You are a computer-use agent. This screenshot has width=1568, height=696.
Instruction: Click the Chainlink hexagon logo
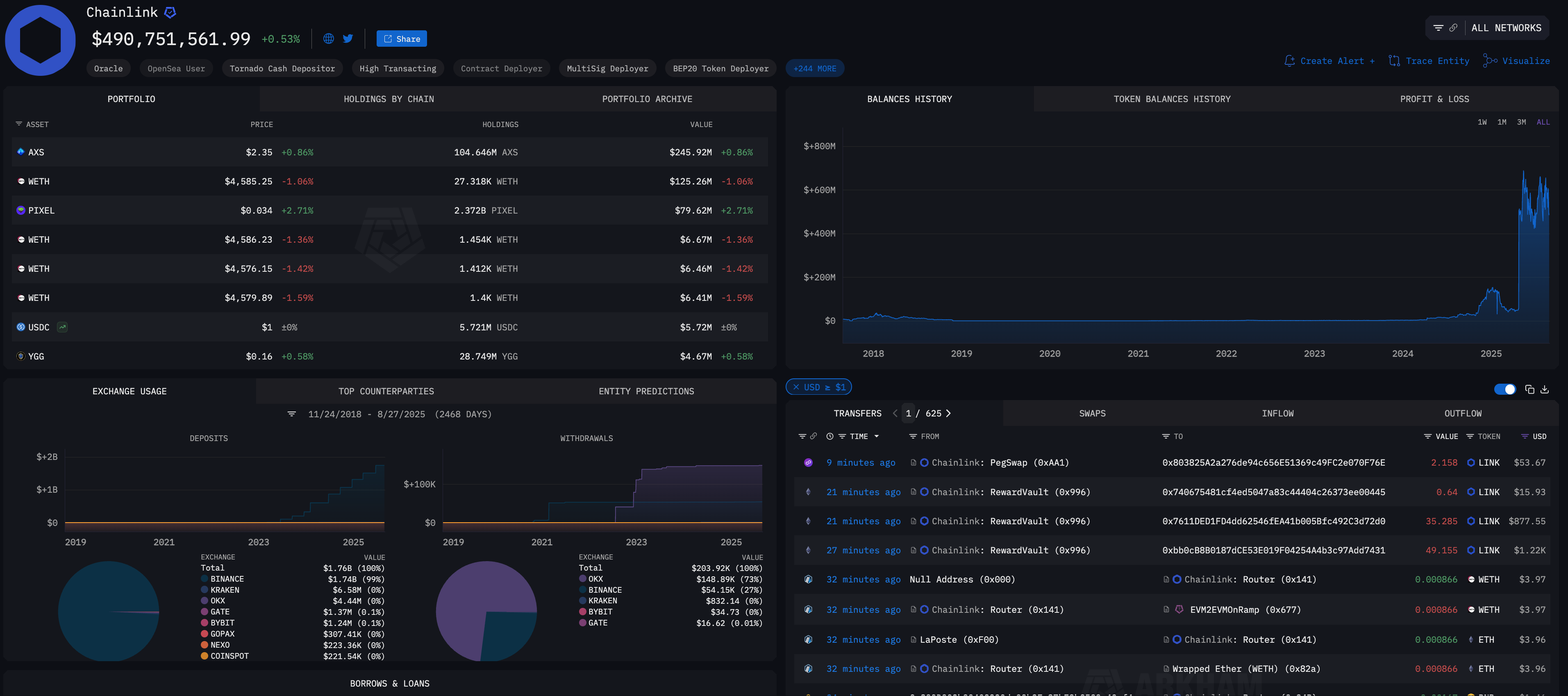pyautogui.click(x=40, y=40)
